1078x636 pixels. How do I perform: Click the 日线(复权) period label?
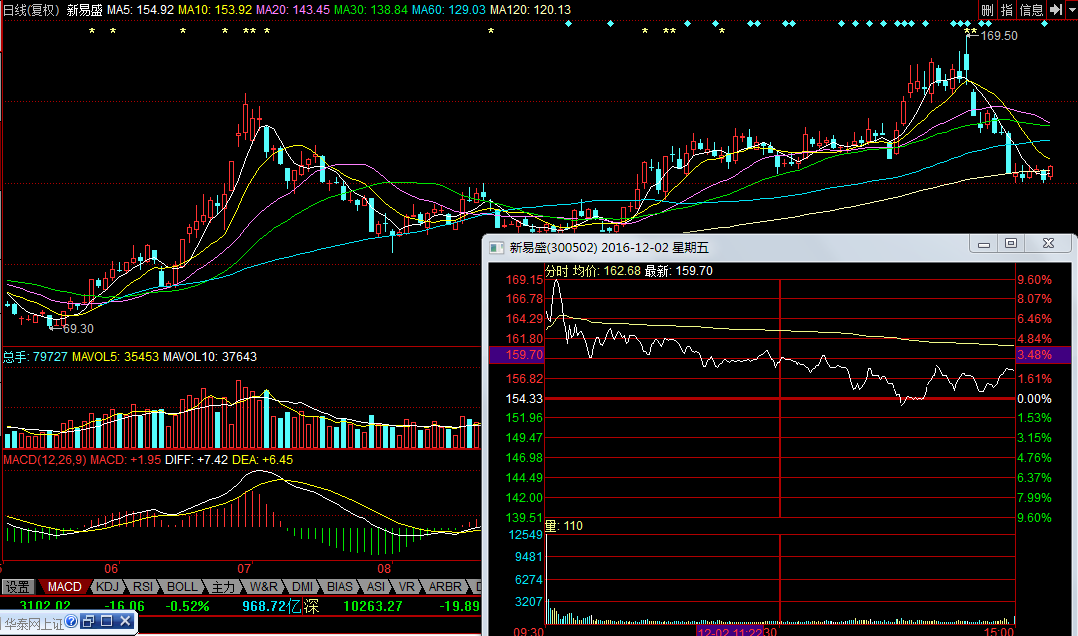click(x=32, y=10)
